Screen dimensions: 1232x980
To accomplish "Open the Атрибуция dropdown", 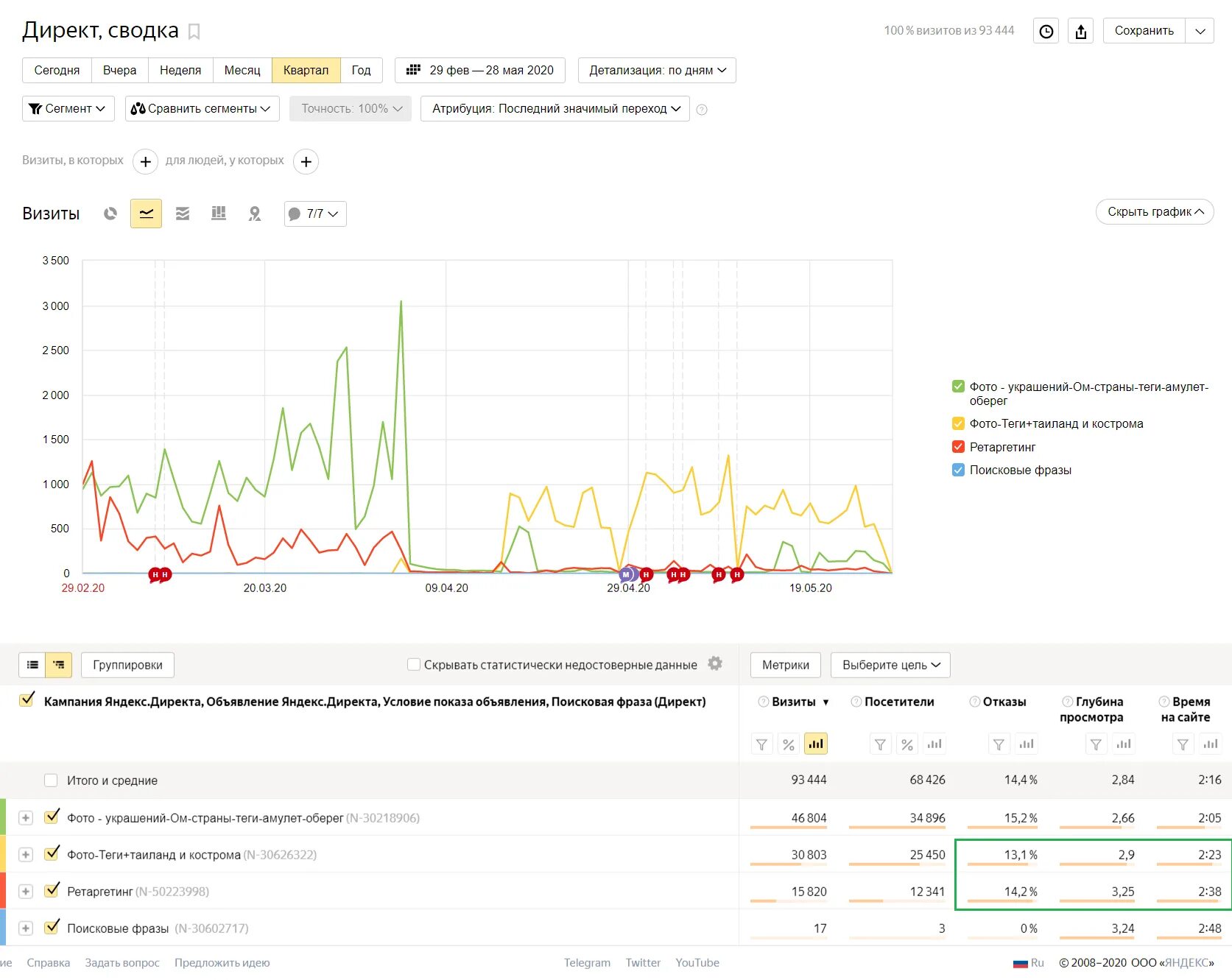I will [x=555, y=109].
